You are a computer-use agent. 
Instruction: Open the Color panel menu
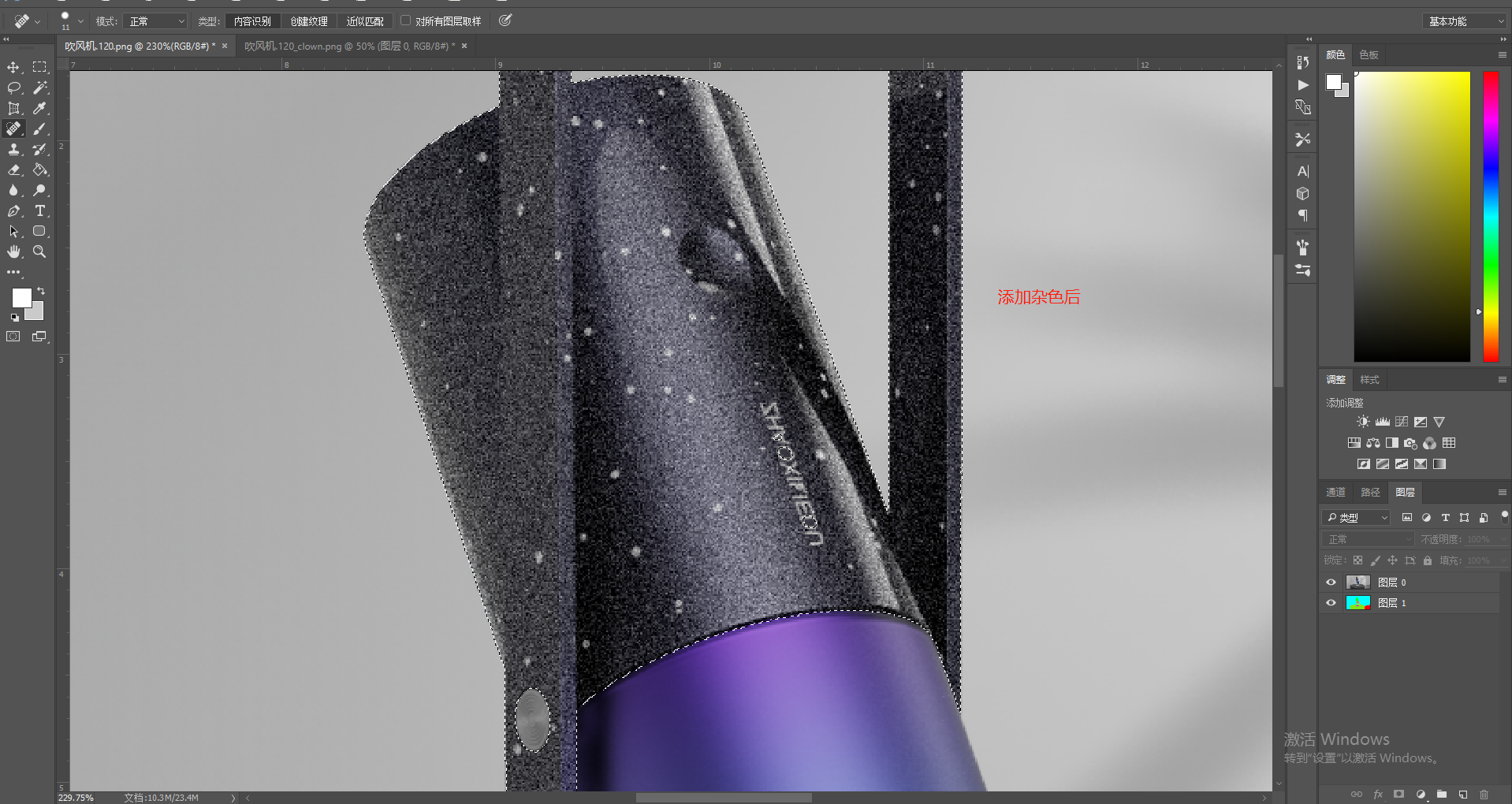tap(1502, 55)
